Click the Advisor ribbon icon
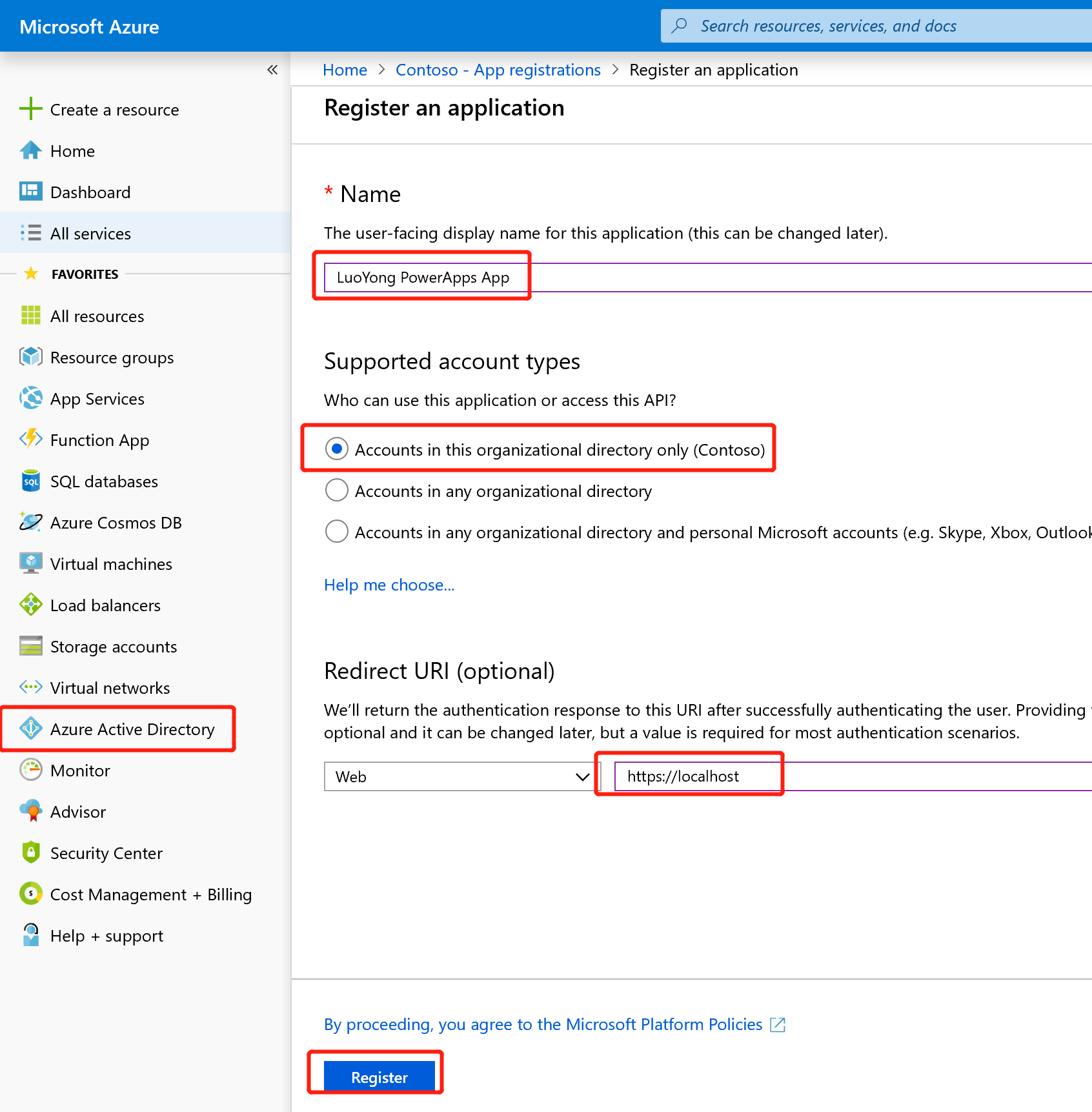 coord(30,811)
